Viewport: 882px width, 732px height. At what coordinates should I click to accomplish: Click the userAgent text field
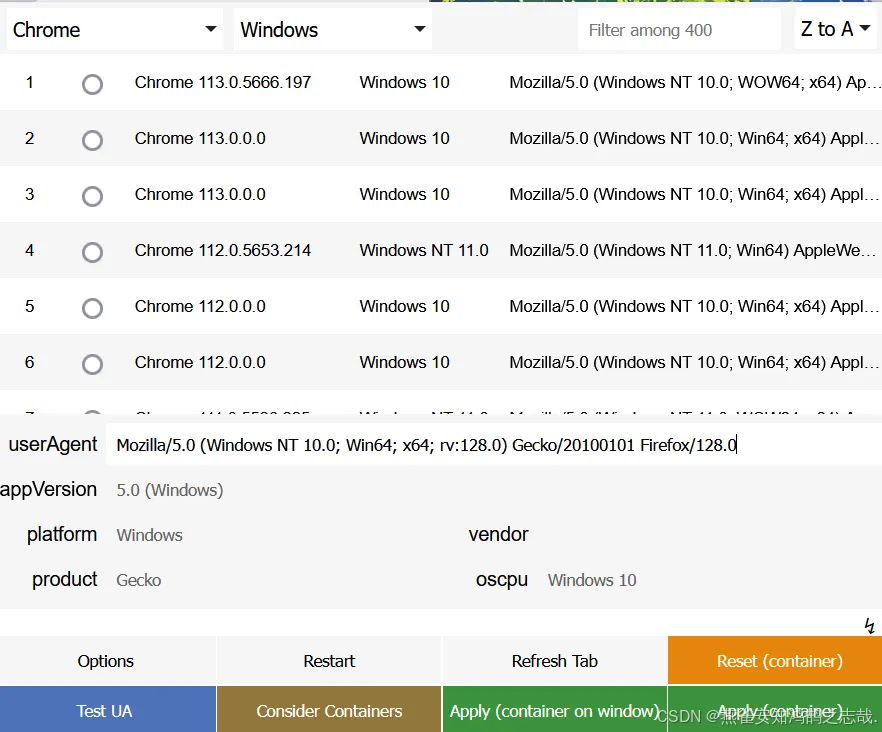(494, 445)
